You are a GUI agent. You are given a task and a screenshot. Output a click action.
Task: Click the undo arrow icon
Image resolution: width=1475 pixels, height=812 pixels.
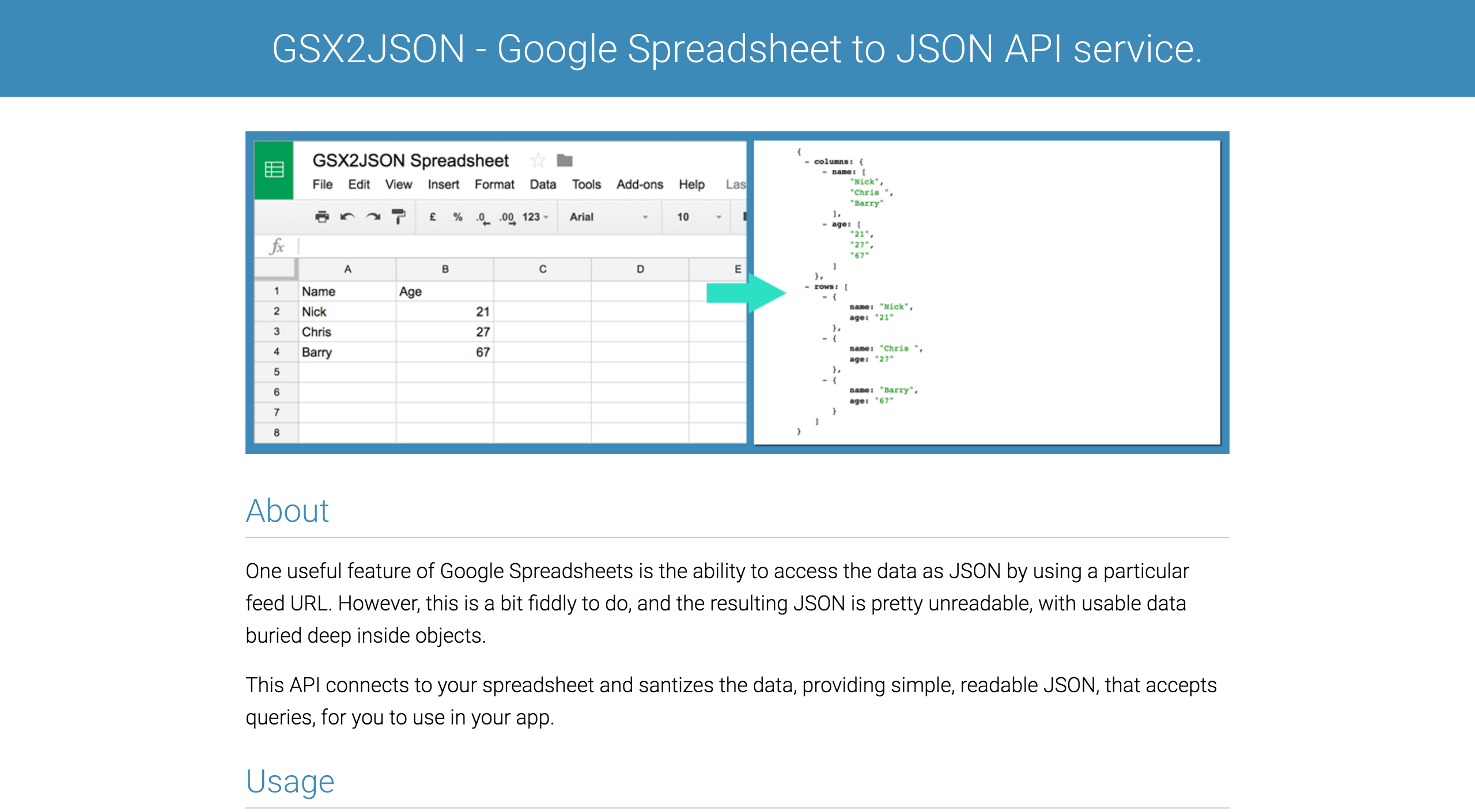[347, 217]
